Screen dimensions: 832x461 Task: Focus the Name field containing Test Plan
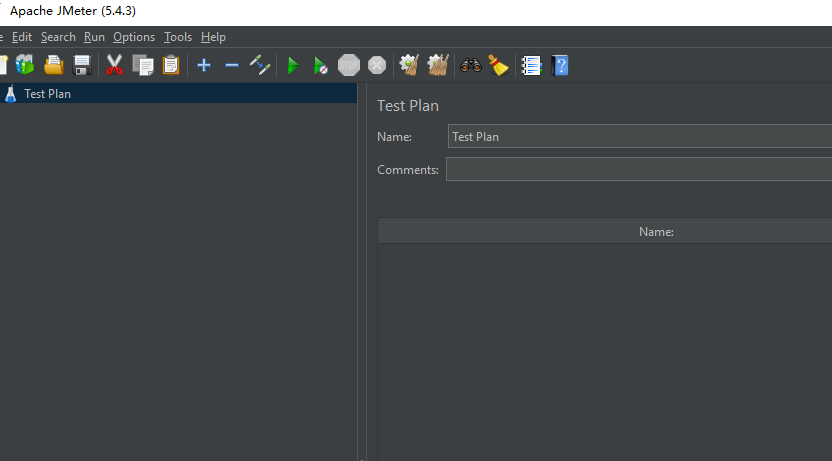(640, 137)
